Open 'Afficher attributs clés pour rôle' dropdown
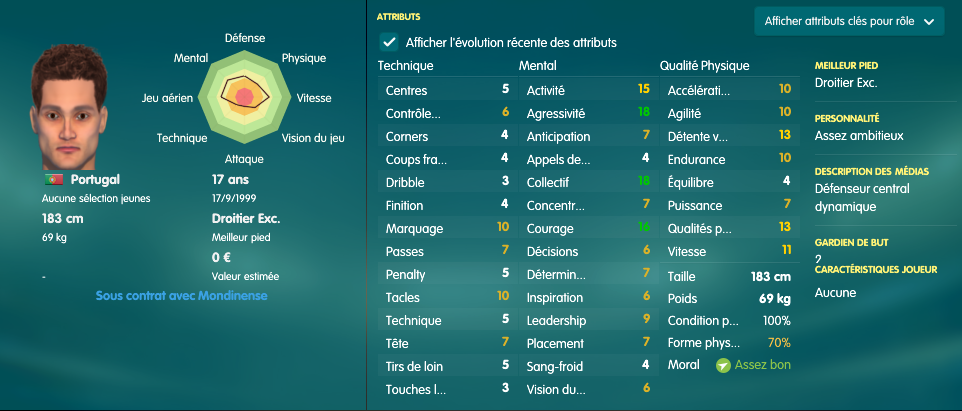Screen dimensions: 962x411 (849, 21)
